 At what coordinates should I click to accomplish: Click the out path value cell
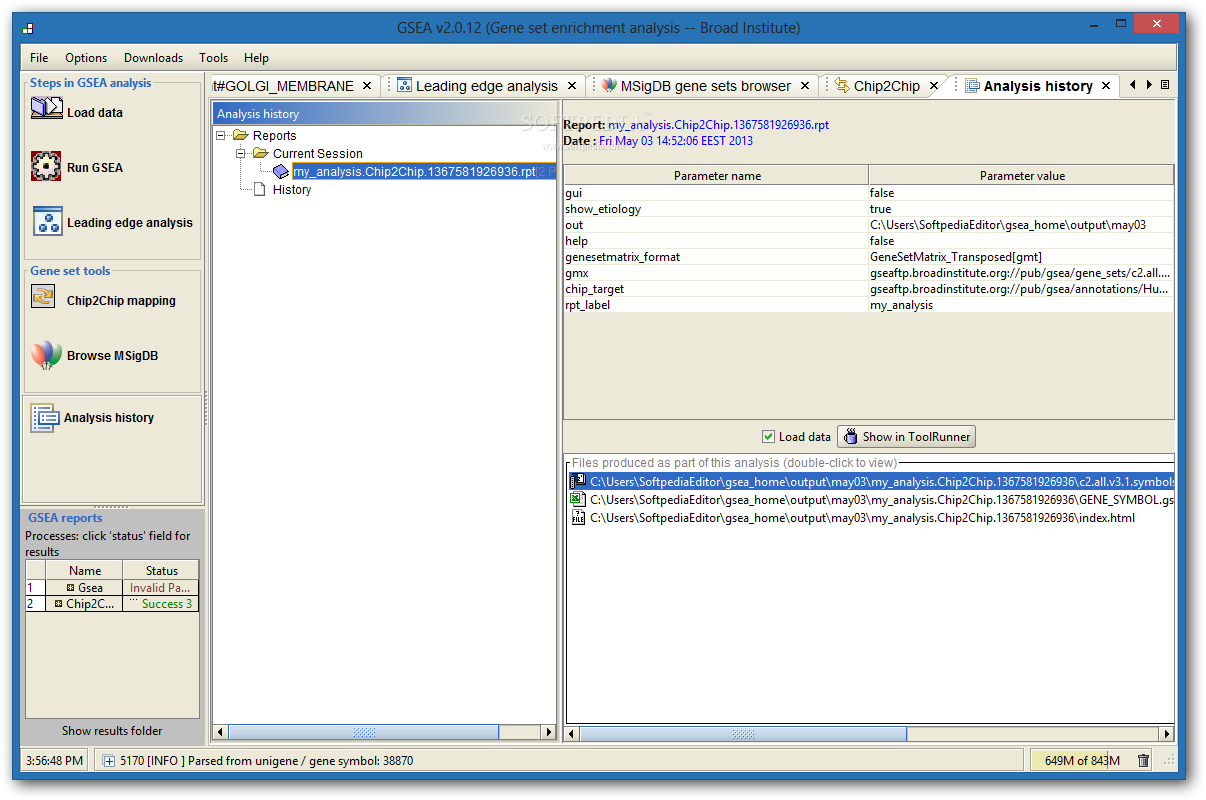tap(1021, 225)
